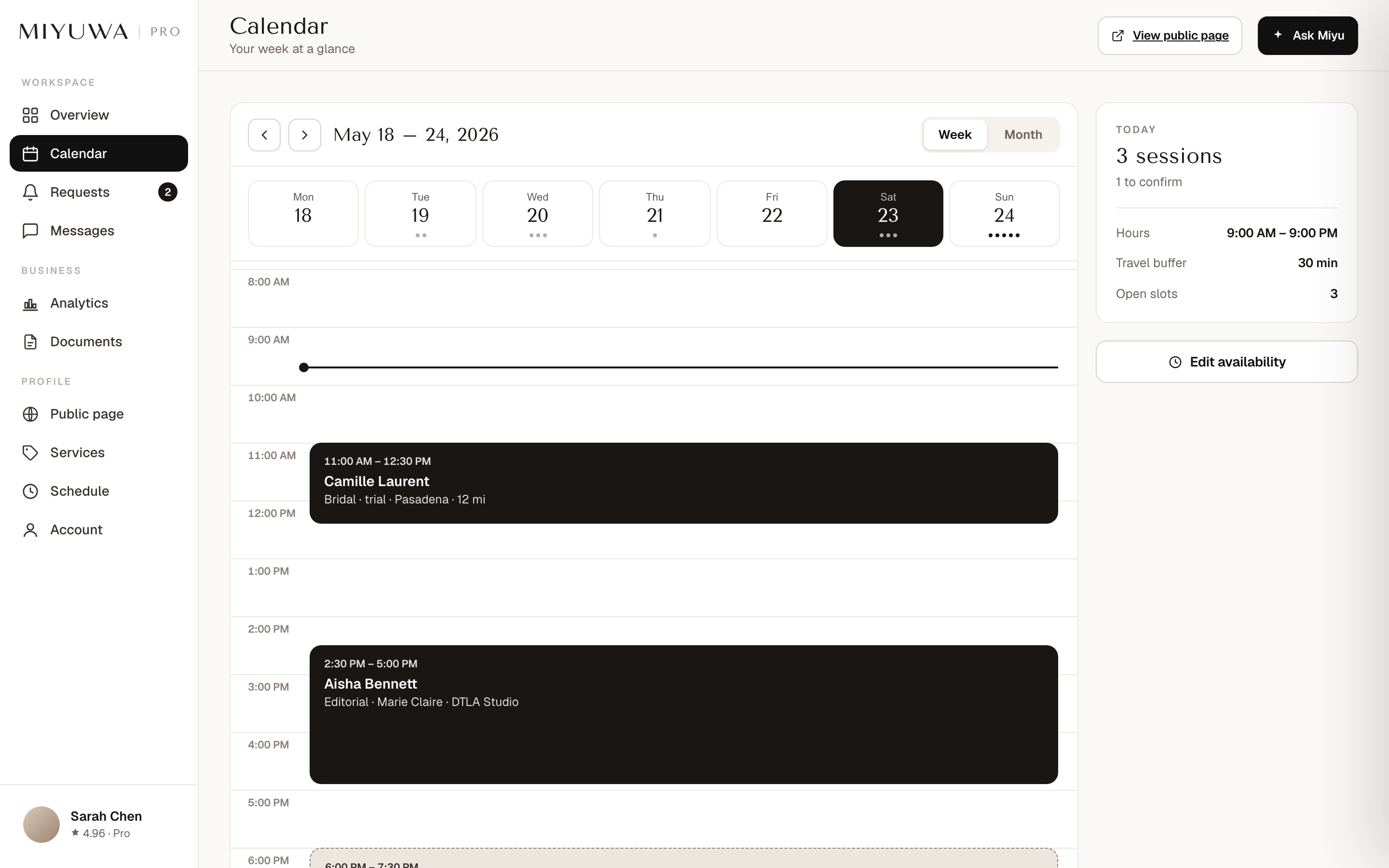Click the Account person icon
Viewport: 1389px width, 868px height.
pos(30,529)
